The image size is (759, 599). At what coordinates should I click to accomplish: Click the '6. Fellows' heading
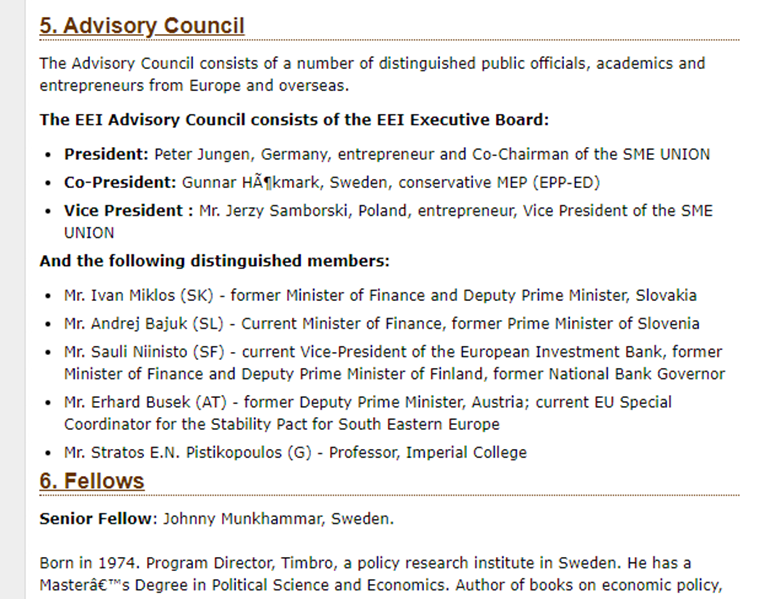92,481
